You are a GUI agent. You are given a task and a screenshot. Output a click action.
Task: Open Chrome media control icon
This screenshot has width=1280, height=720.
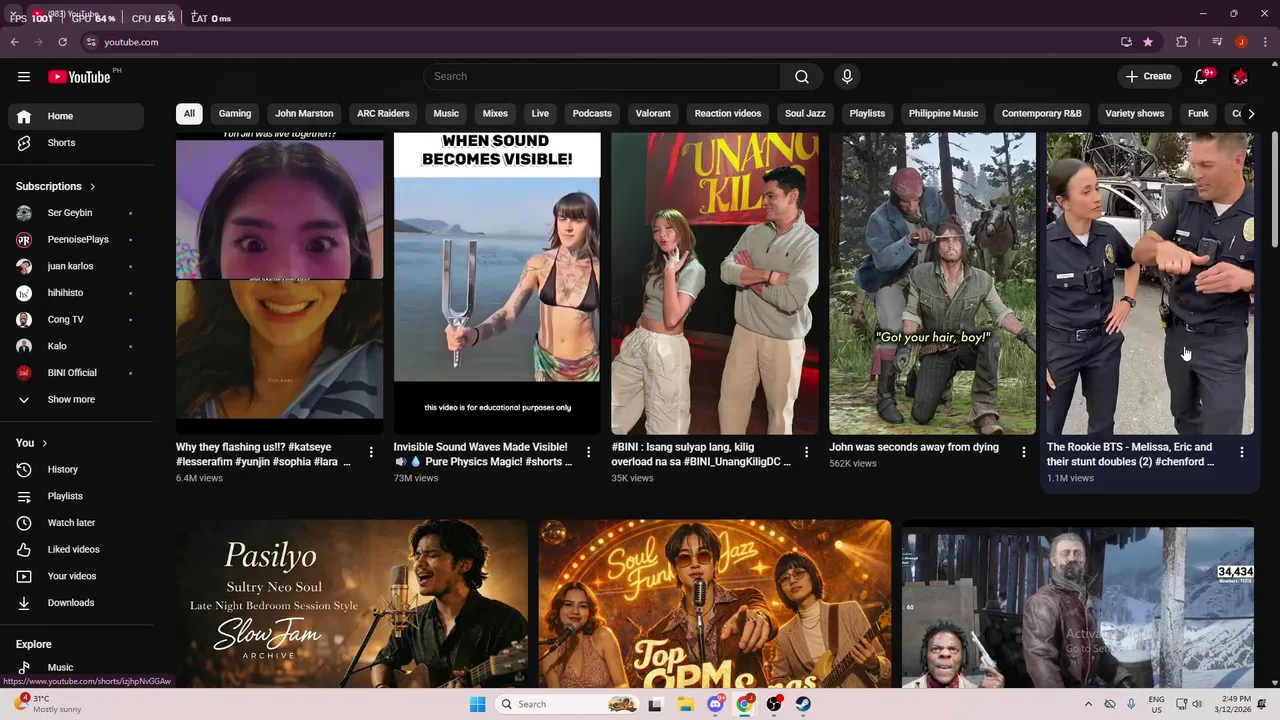click(1217, 42)
